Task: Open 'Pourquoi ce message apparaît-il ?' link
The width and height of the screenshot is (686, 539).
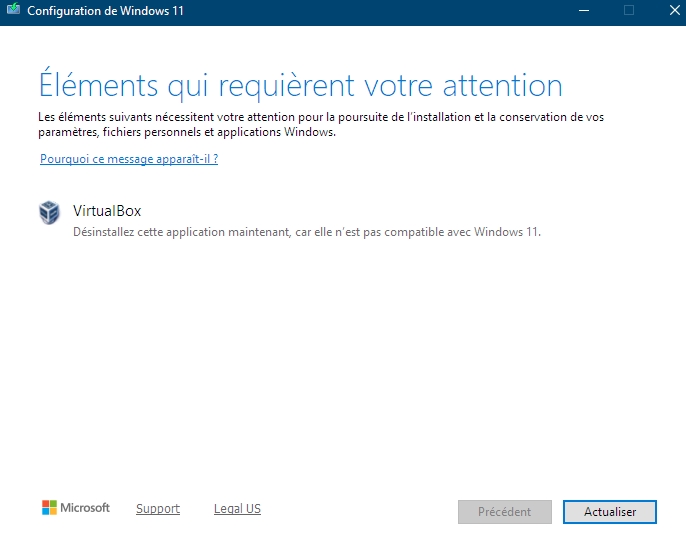Action: 129,159
